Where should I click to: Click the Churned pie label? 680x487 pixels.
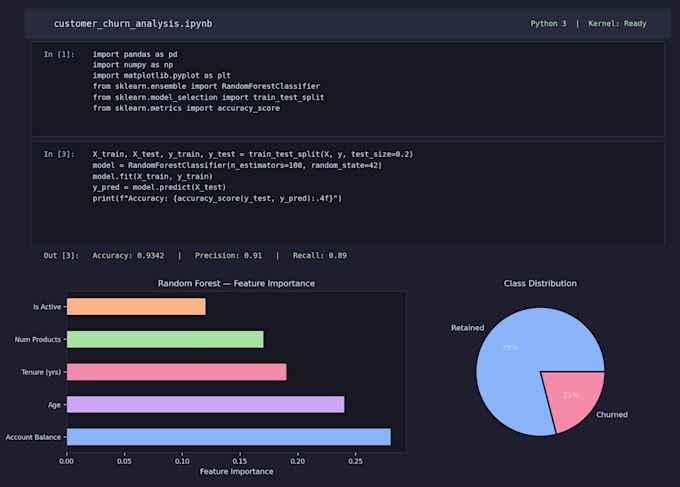pyautogui.click(x=611, y=415)
